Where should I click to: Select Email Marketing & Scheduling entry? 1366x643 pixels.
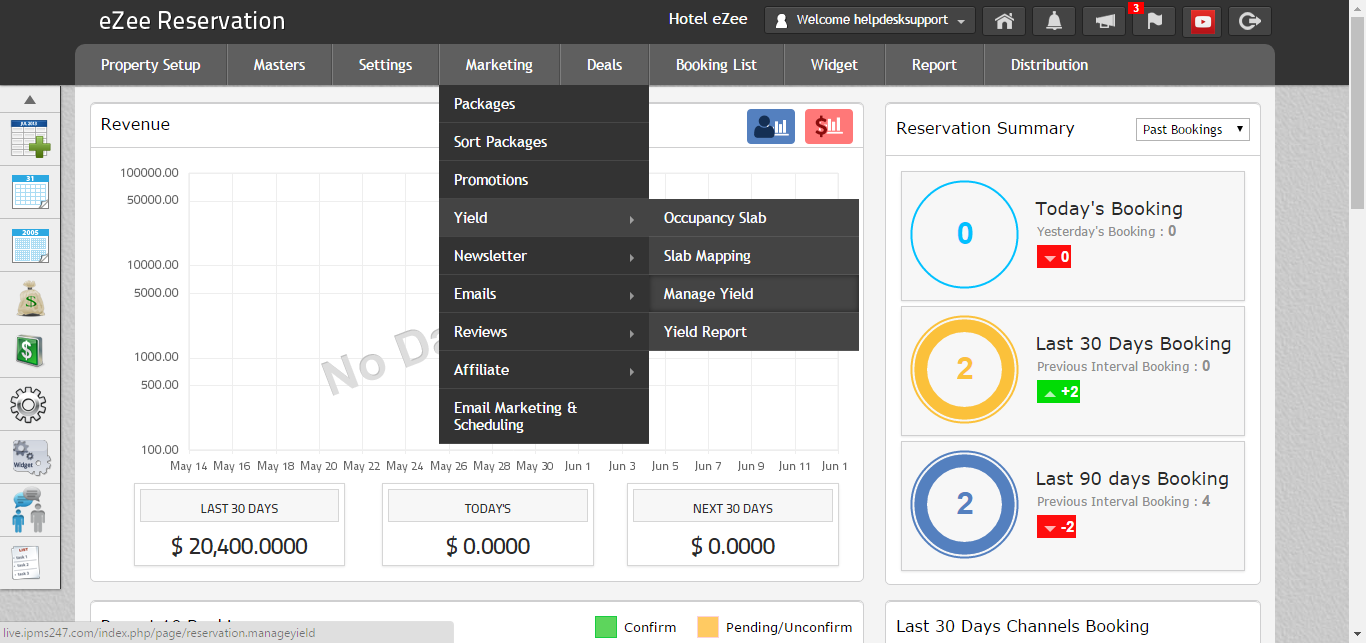tap(544, 416)
